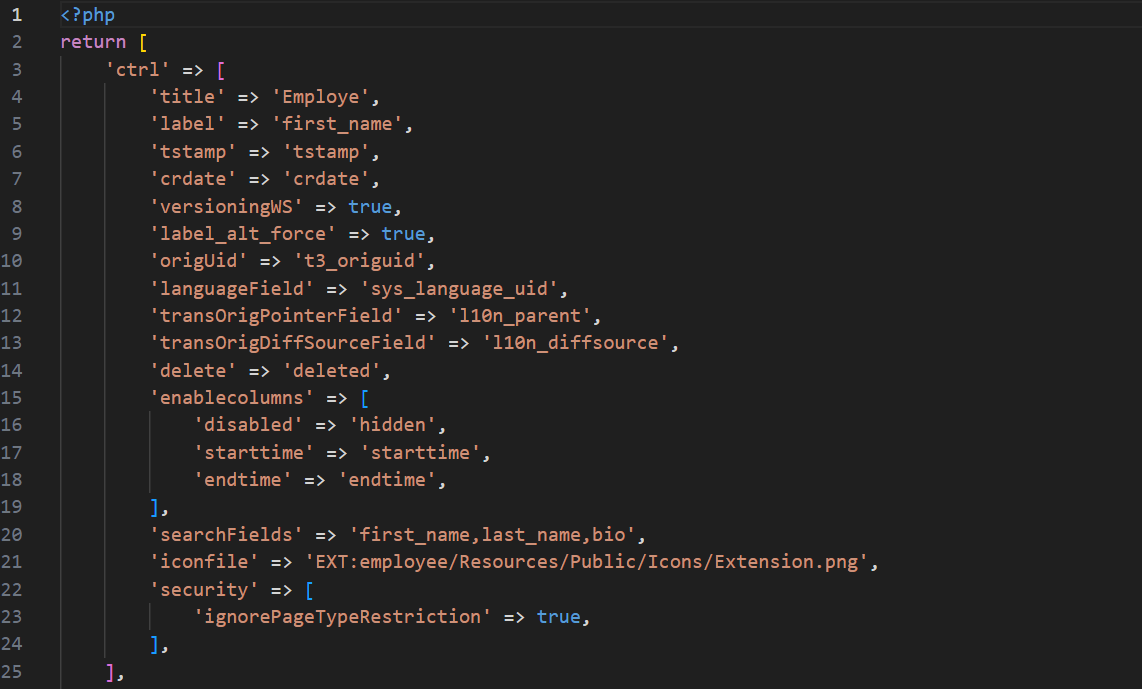Click the 'searchFields' key
Screen dimensions: 1142x689
(226, 534)
